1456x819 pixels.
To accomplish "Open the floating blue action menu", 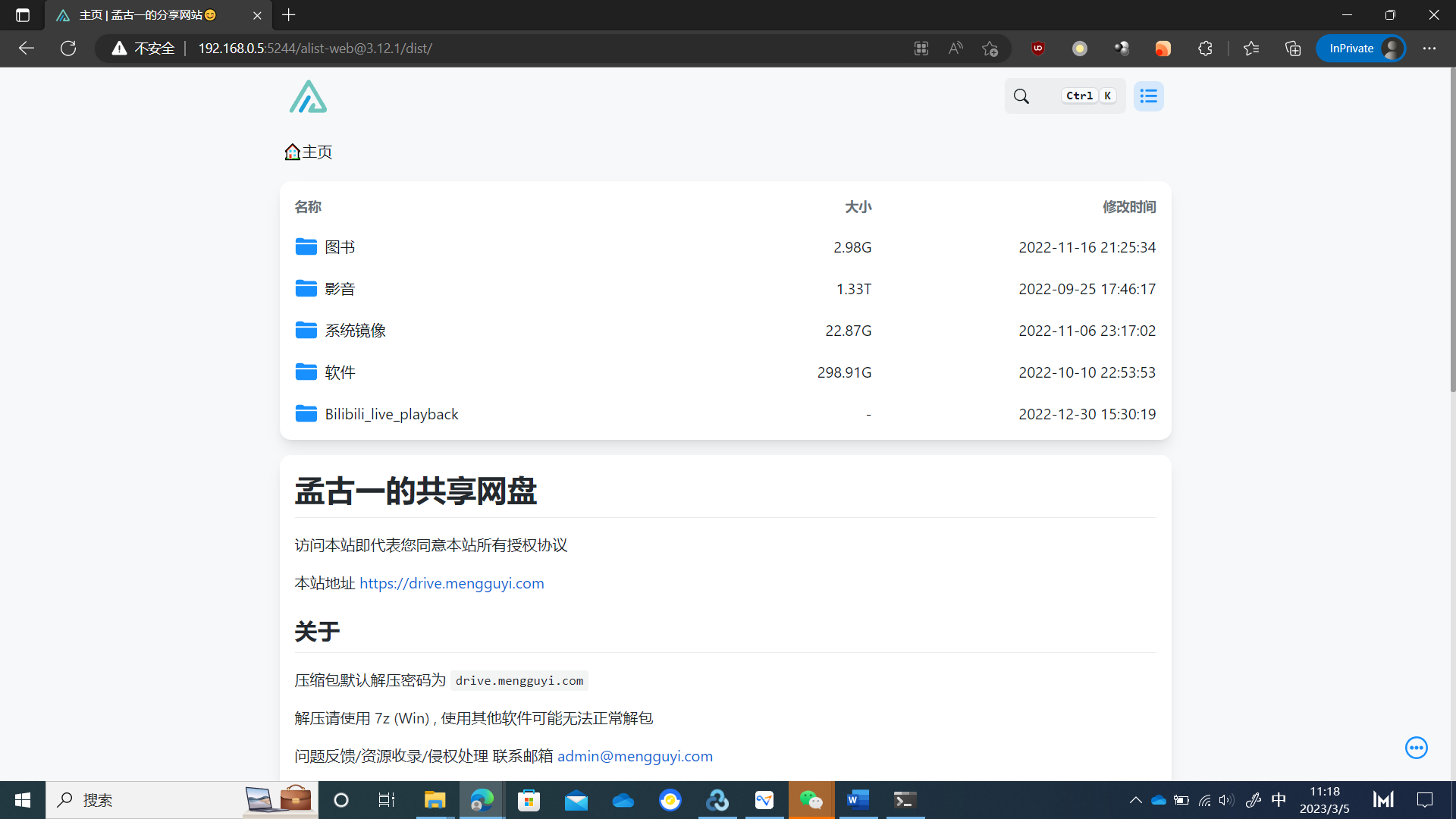I will (1416, 748).
